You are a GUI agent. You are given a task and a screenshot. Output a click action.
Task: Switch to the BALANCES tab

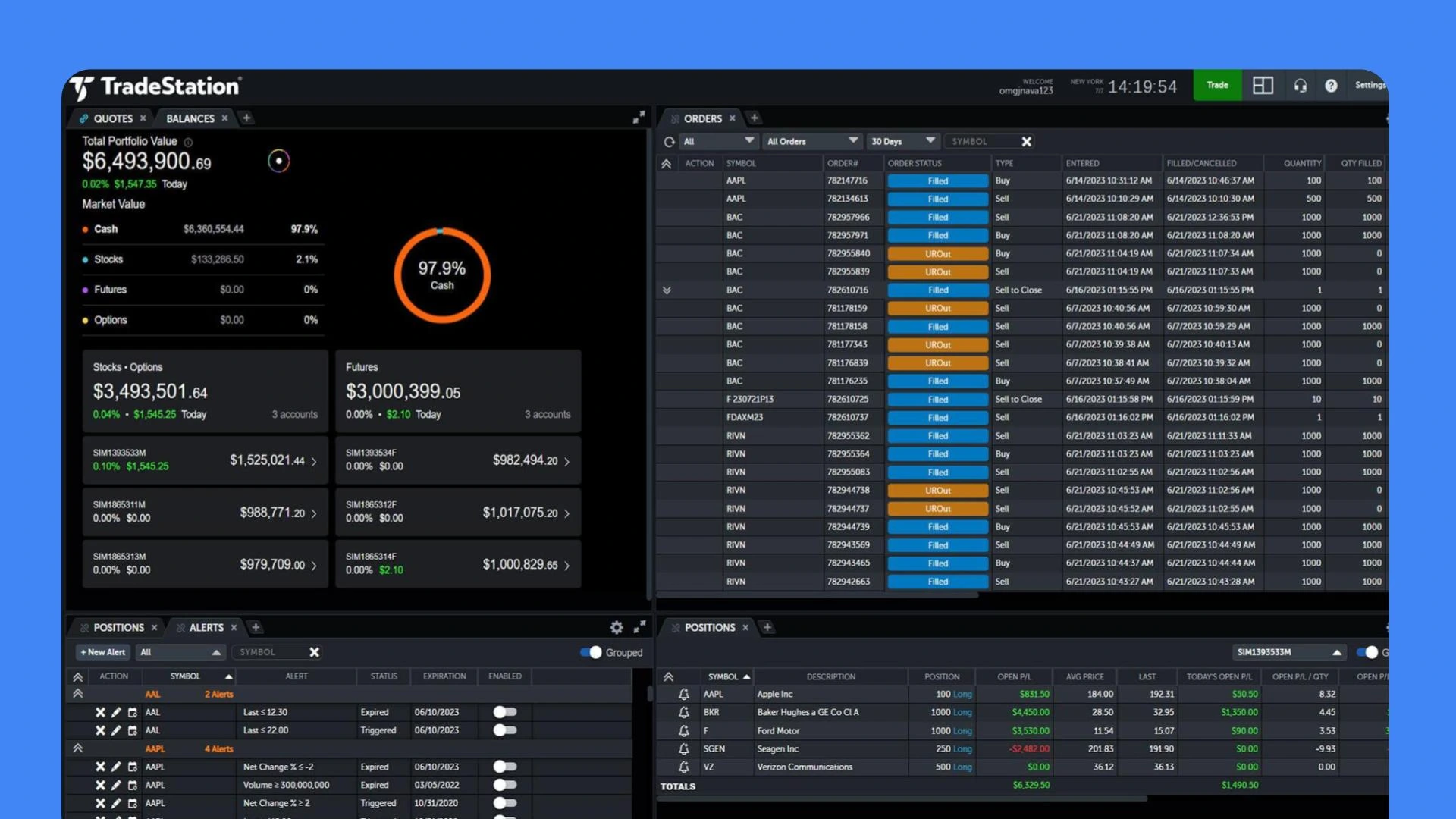pyautogui.click(x=190, y=118)
